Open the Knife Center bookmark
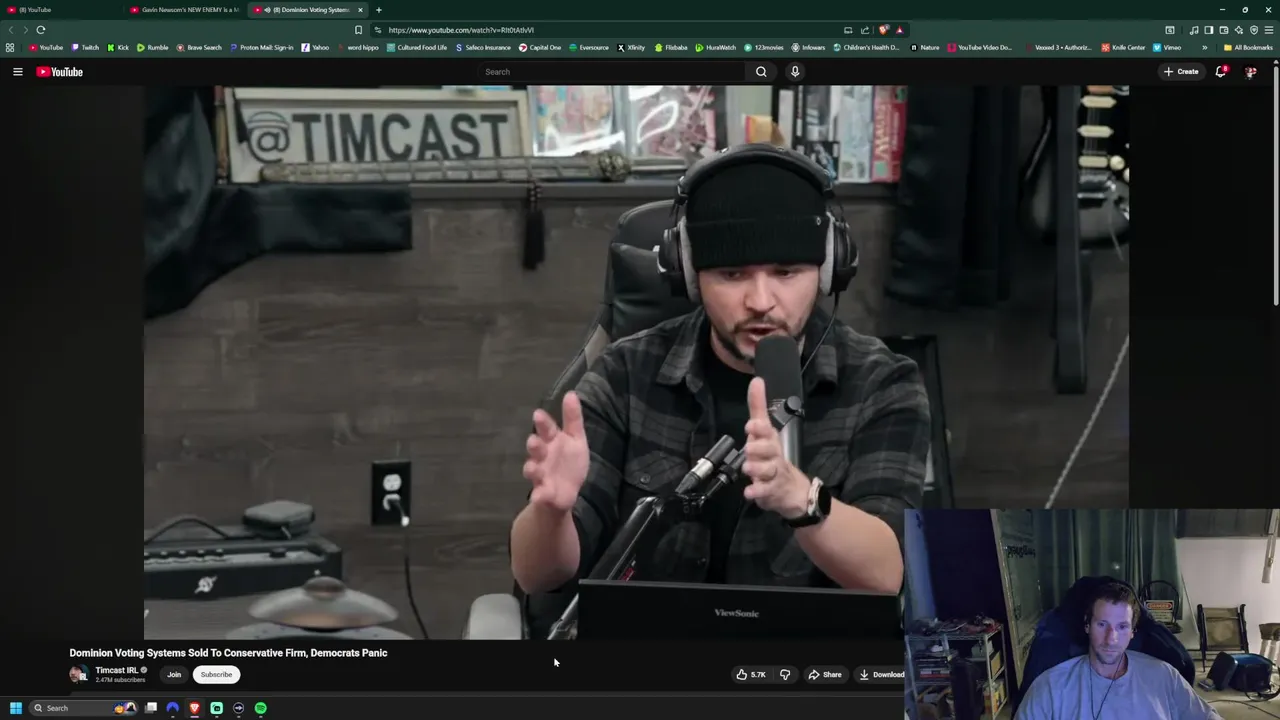Viewport: 1280px width, 720px height. click(x=1123, y=47)
